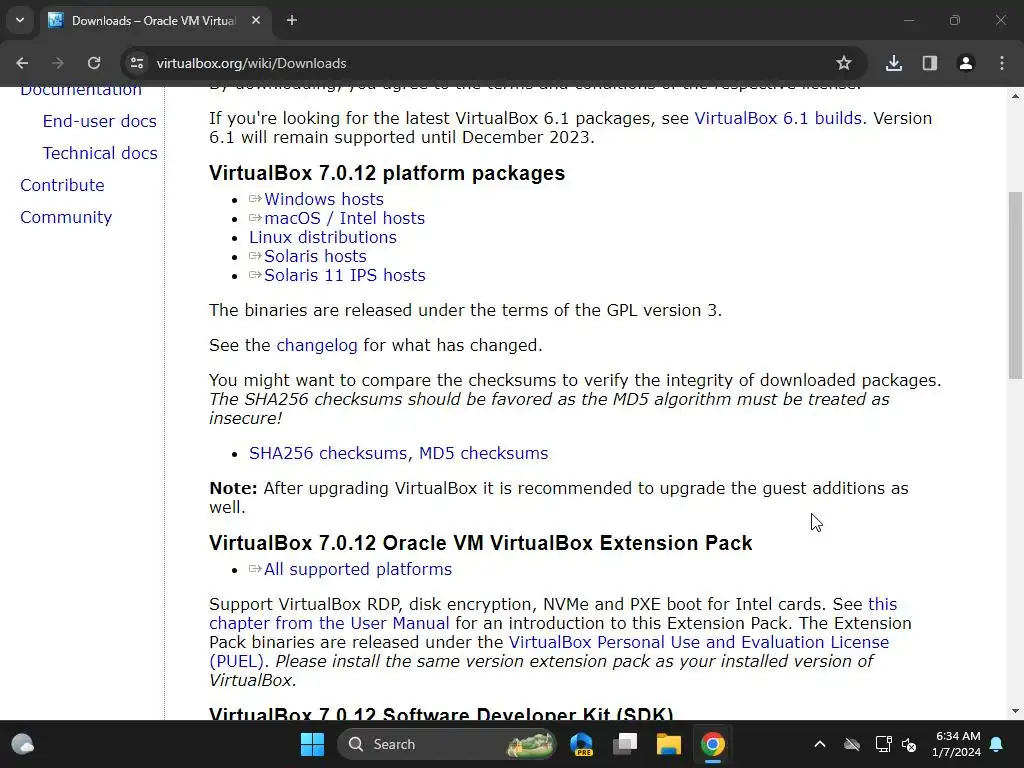The height and width of the screenshot is (768, 1024).
Task: Click the OneDrive cloud tray icon
Action: point(852,744)
